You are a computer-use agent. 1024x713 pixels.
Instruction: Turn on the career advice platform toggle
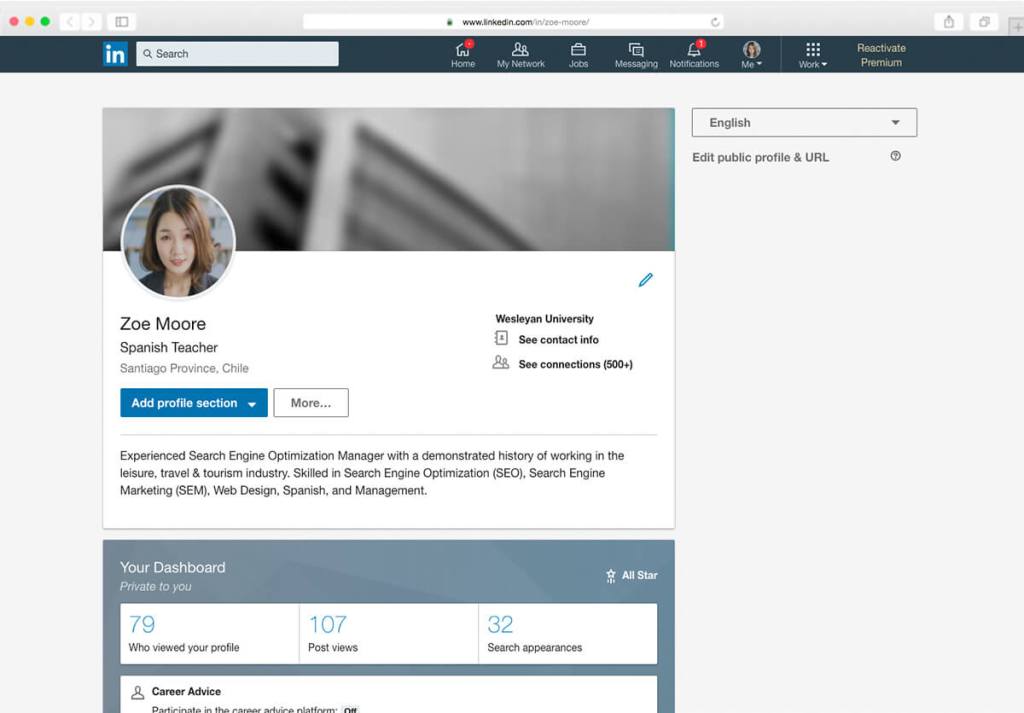pos(349,709)
